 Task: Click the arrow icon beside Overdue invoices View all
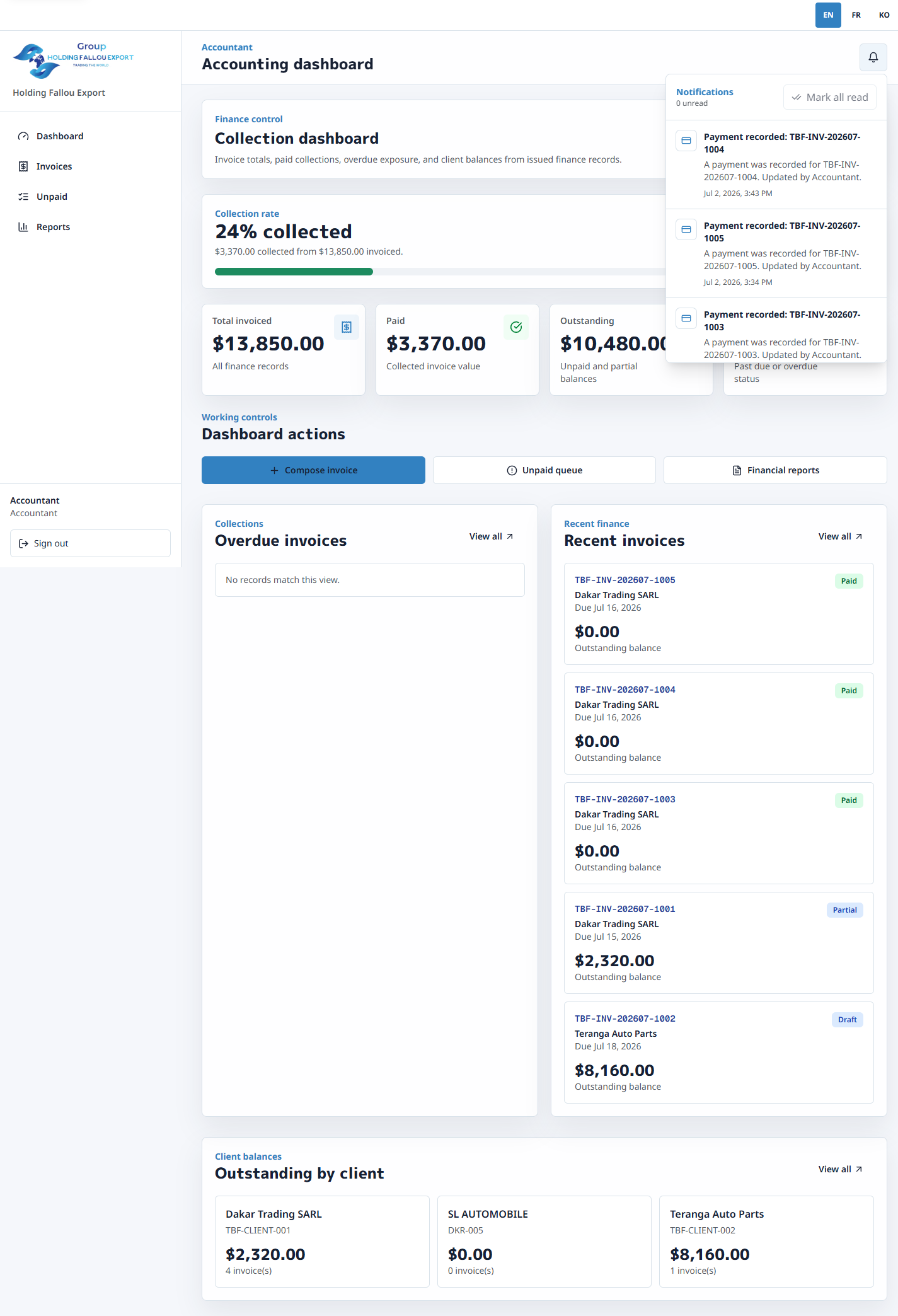point(510,536)
